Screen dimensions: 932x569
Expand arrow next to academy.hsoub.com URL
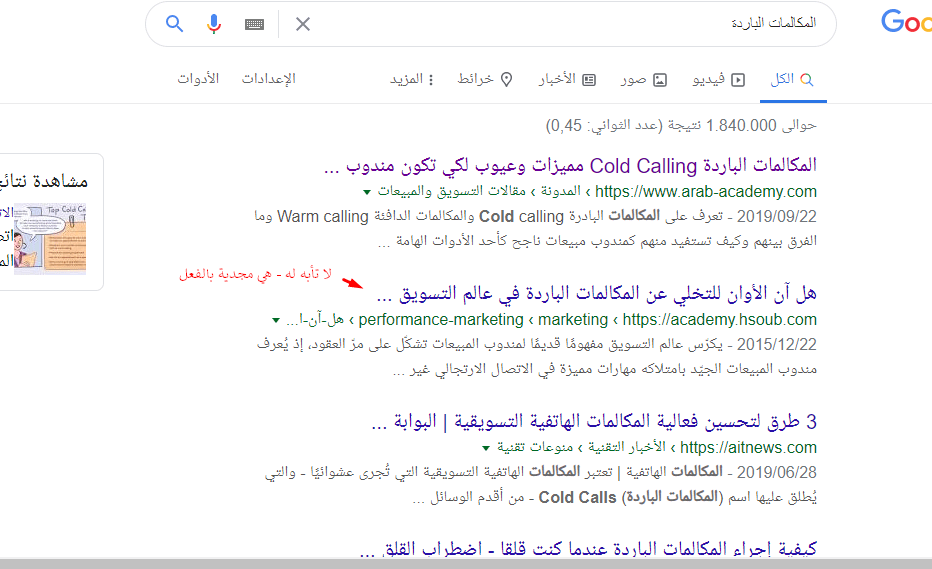(276, 320)
